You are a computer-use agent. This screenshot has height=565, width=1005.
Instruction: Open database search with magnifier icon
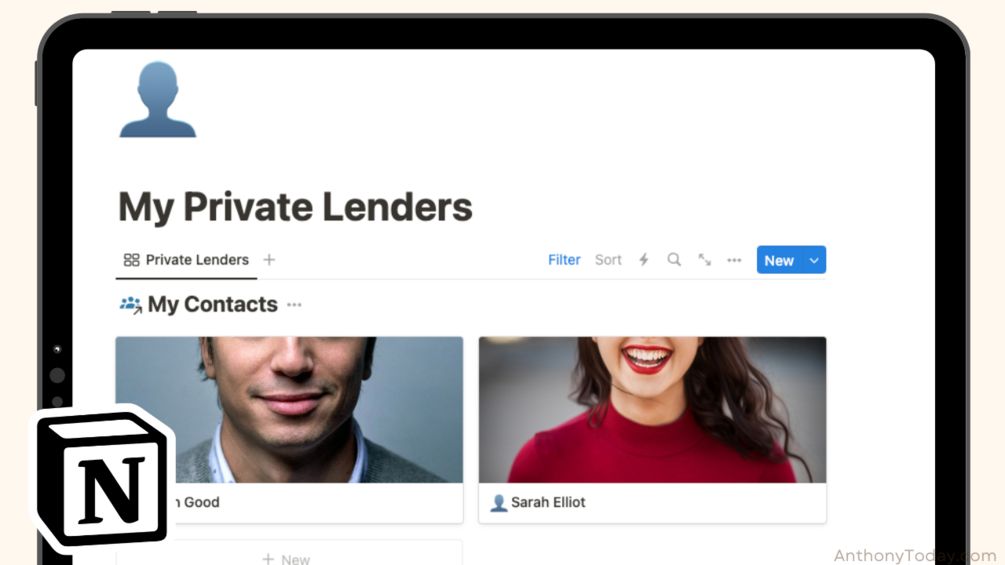(x=674, y=259)
